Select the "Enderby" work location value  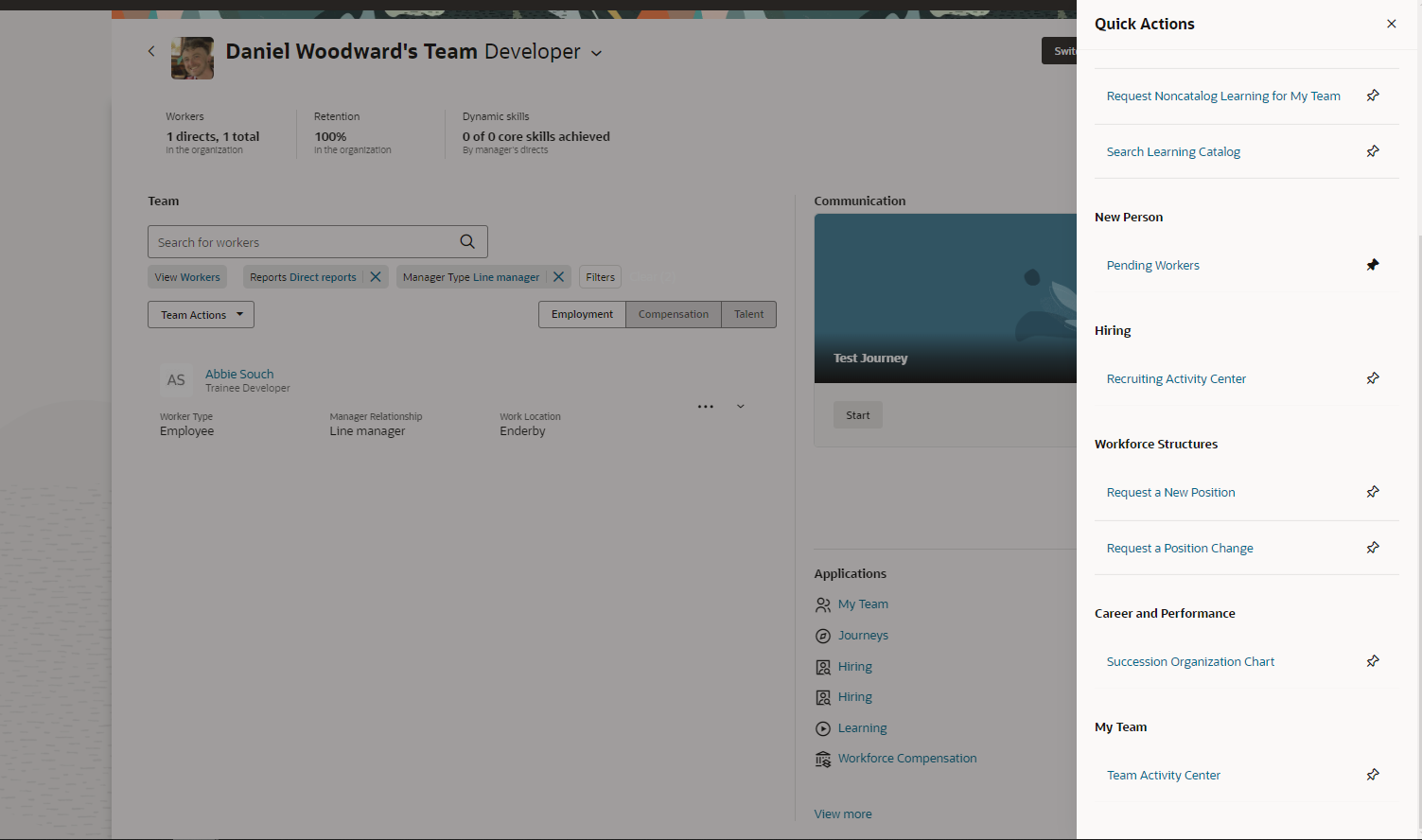click(522, 431)
